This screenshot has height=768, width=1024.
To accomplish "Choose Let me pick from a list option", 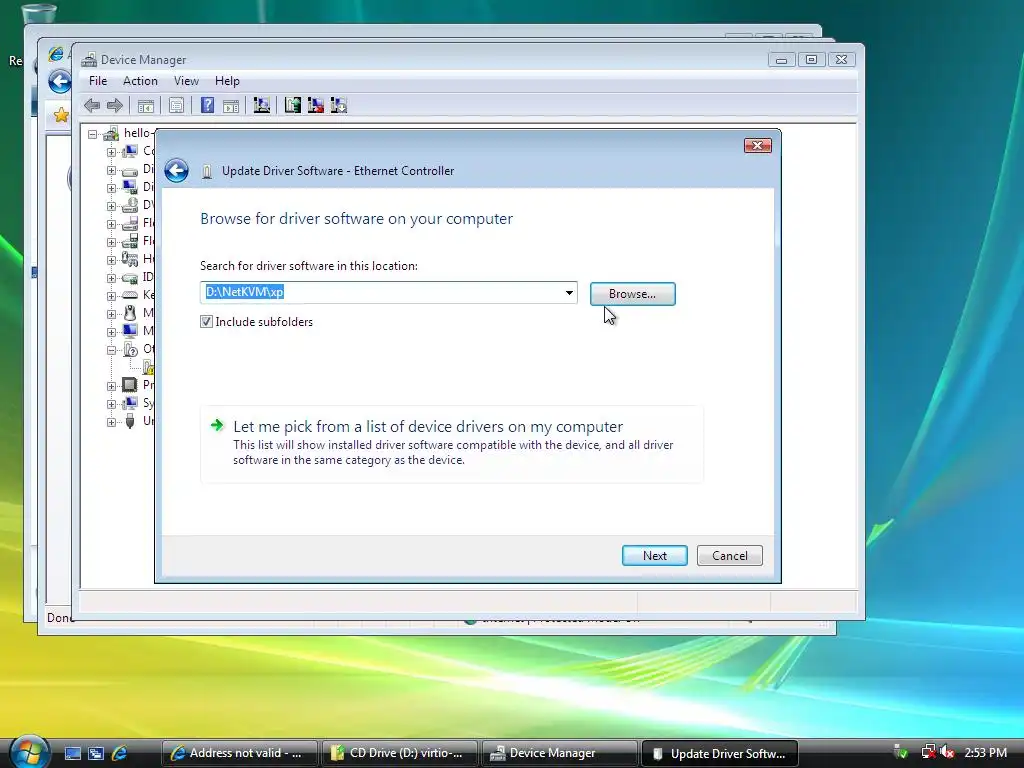I will tap(452, 444).
